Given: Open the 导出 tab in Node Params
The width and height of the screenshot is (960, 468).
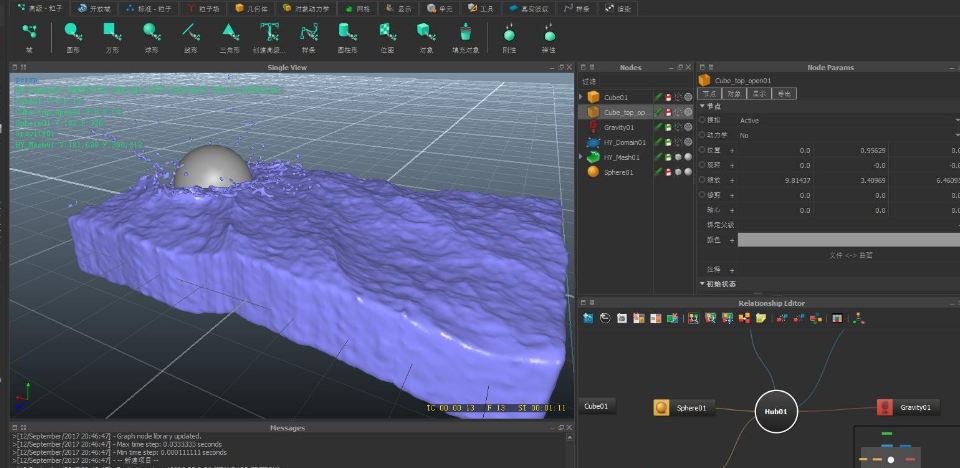Looking at the screenshot, I should click(x=784, y=94).
